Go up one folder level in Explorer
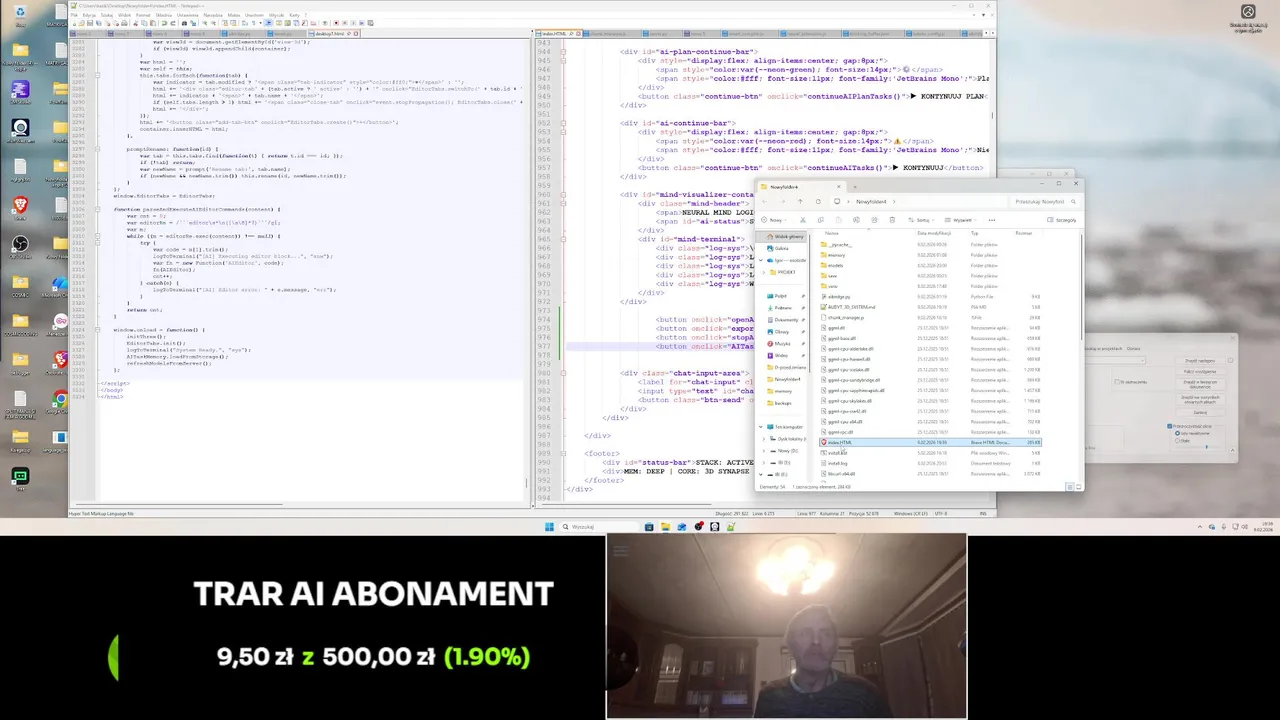 800,201
